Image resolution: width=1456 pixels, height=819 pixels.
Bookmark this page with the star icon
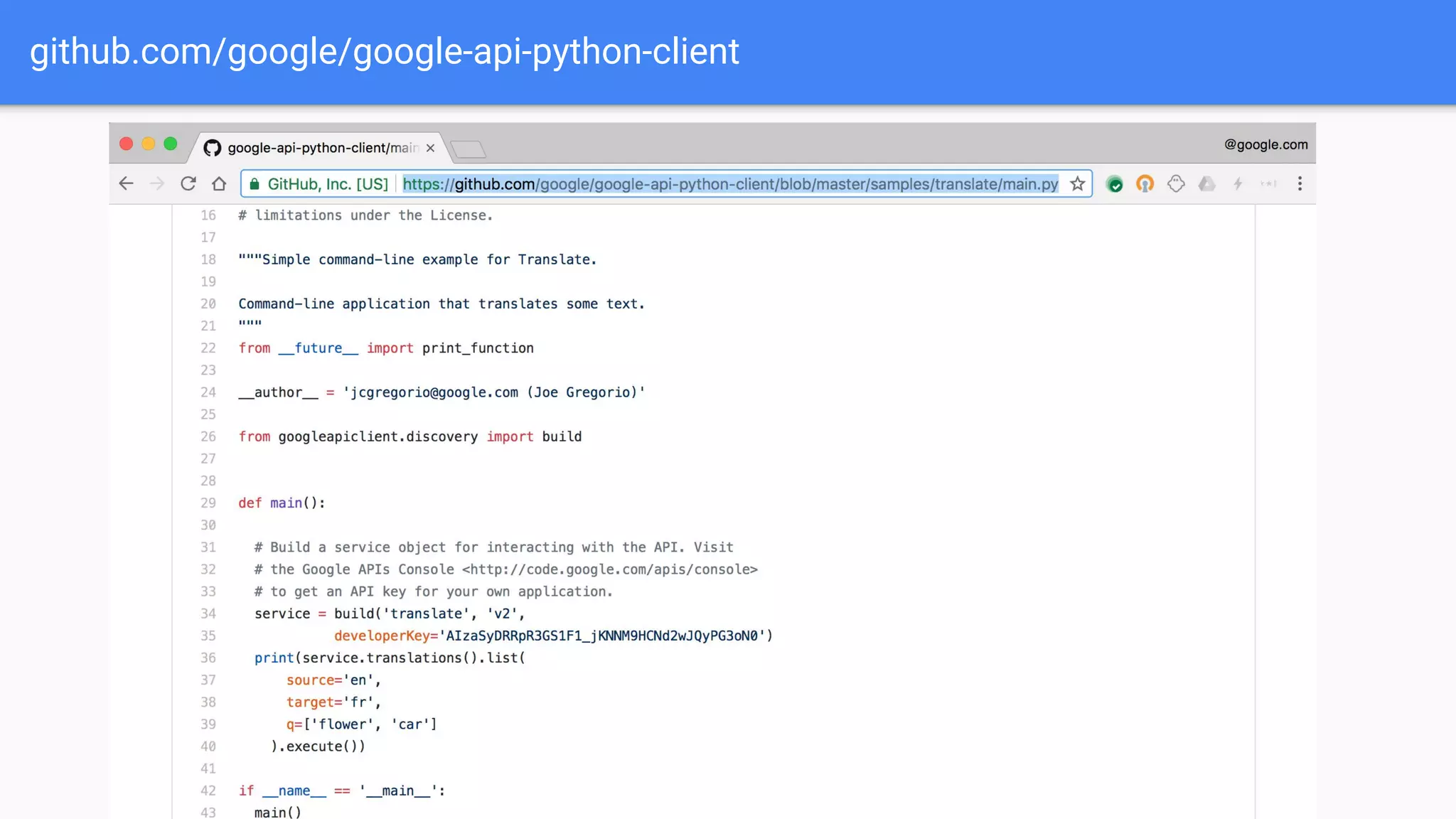(x=1078, y=184)
